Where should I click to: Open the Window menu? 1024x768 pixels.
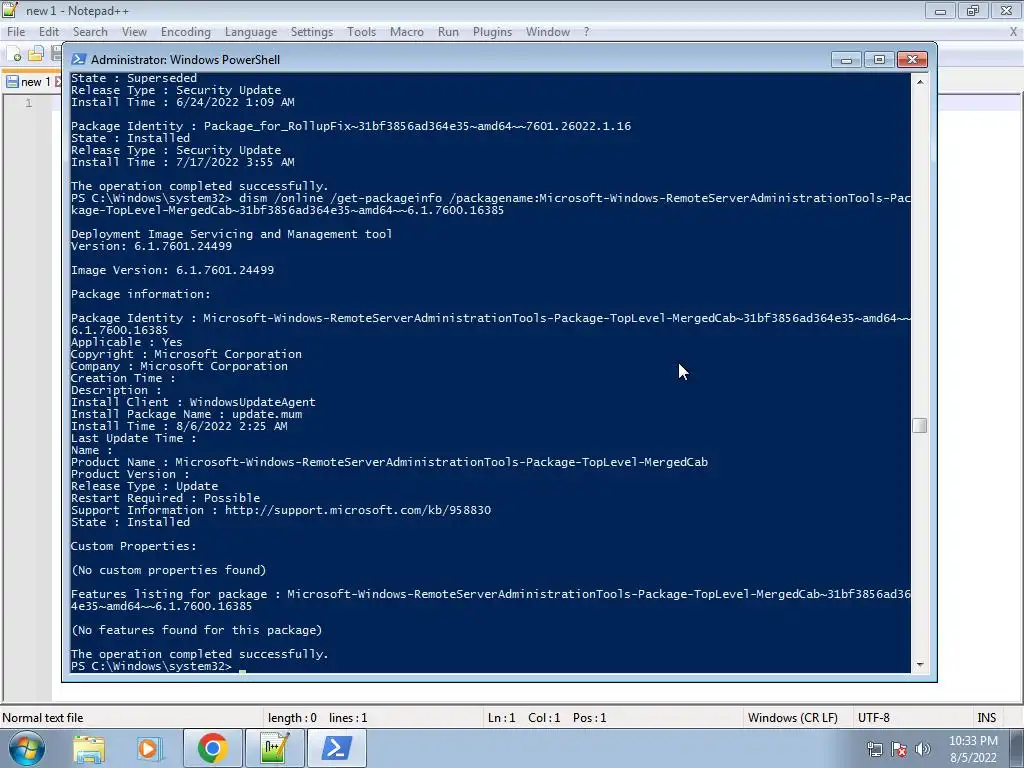pyautogui.click(x=548, y=31)
